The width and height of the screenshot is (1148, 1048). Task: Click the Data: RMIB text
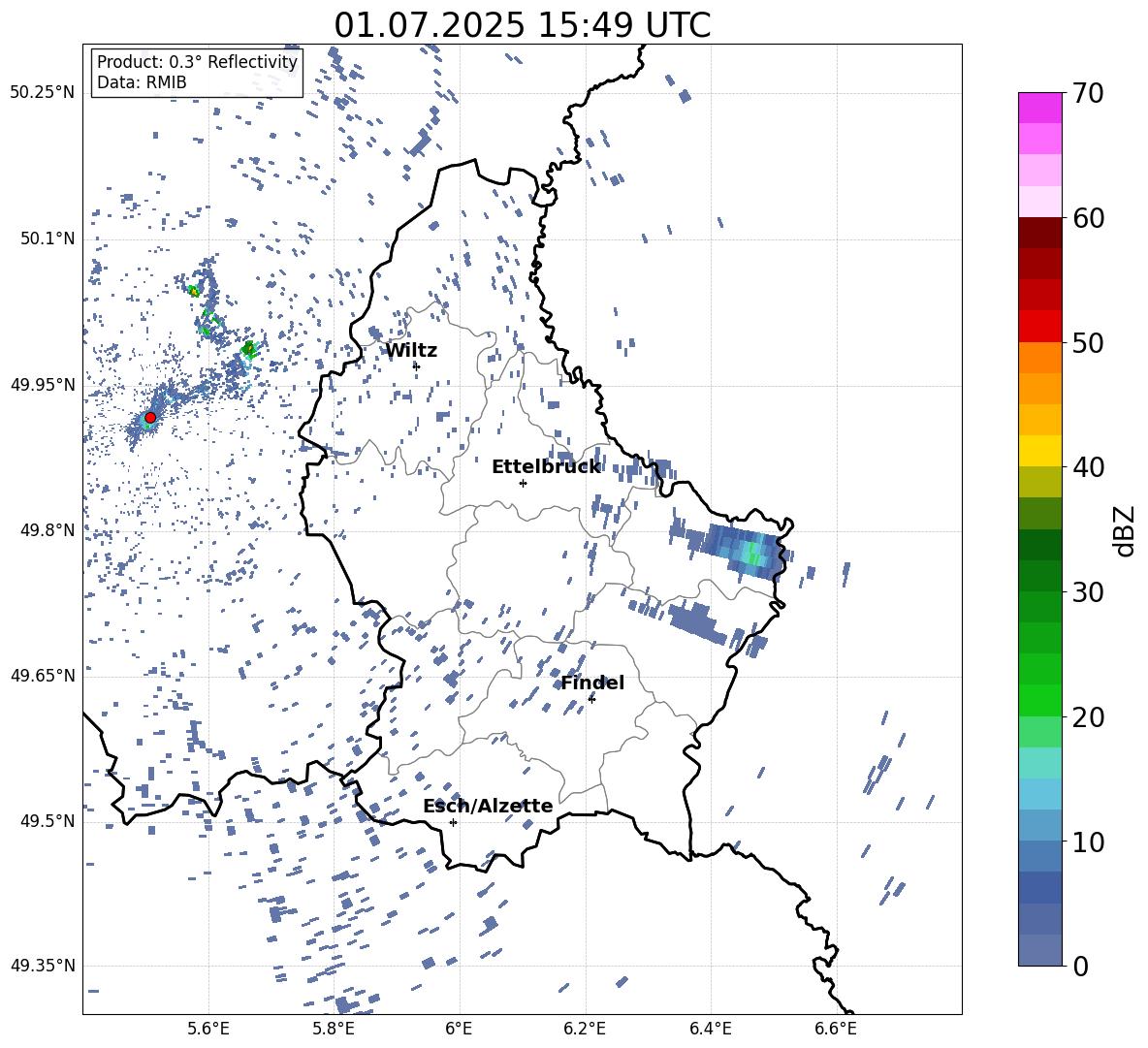point(142,82)
